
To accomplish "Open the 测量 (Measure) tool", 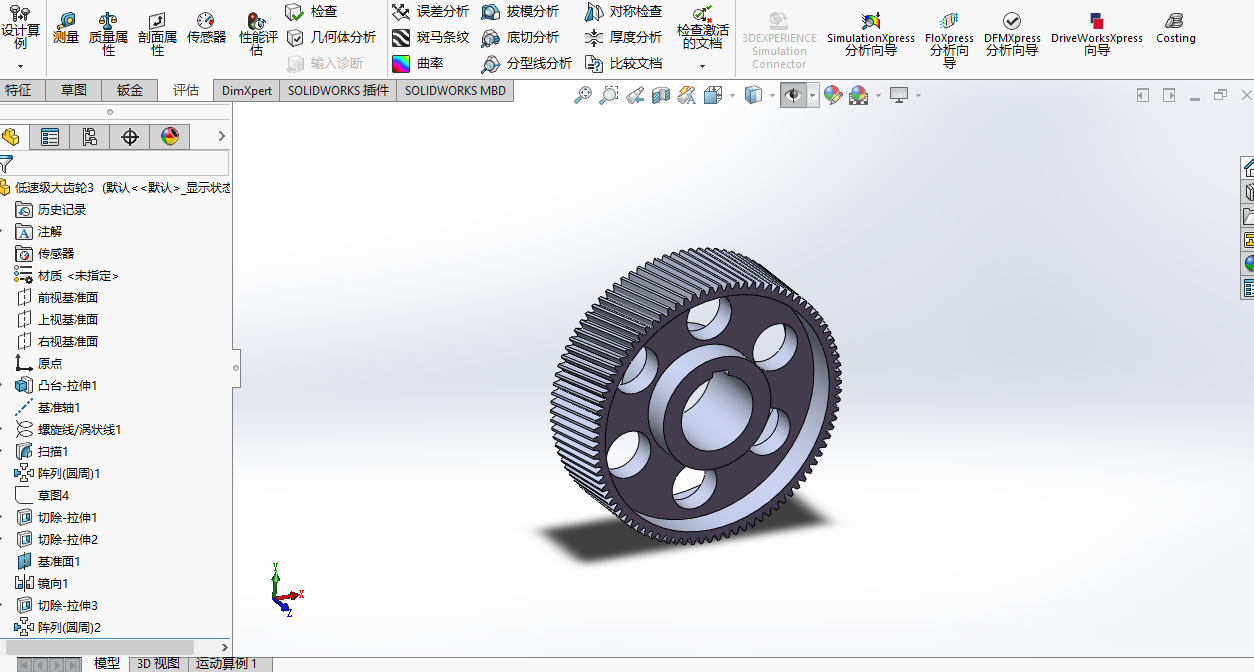I will pyautogui.click(x=66, y=28).
